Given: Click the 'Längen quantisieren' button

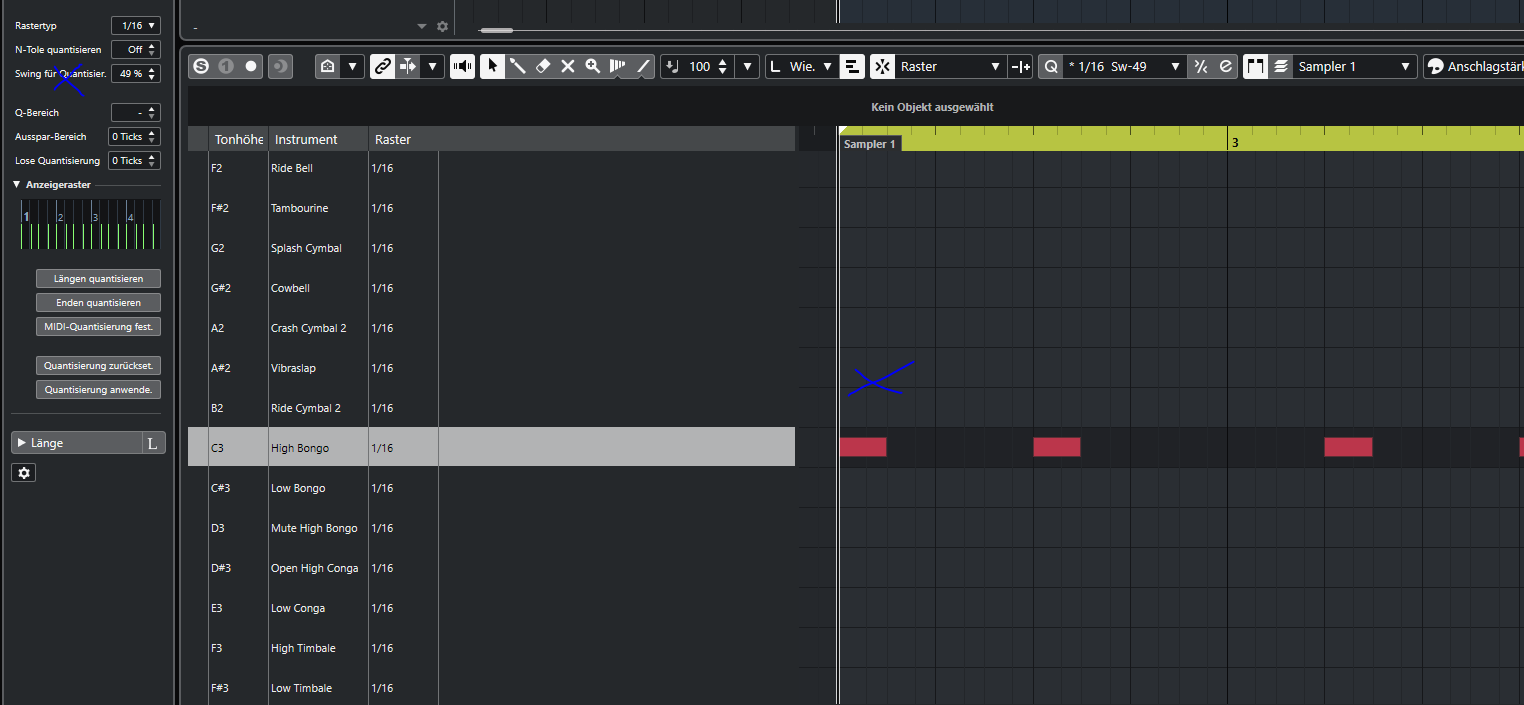Looking at the screenshot, I should [x=98, y=279].
